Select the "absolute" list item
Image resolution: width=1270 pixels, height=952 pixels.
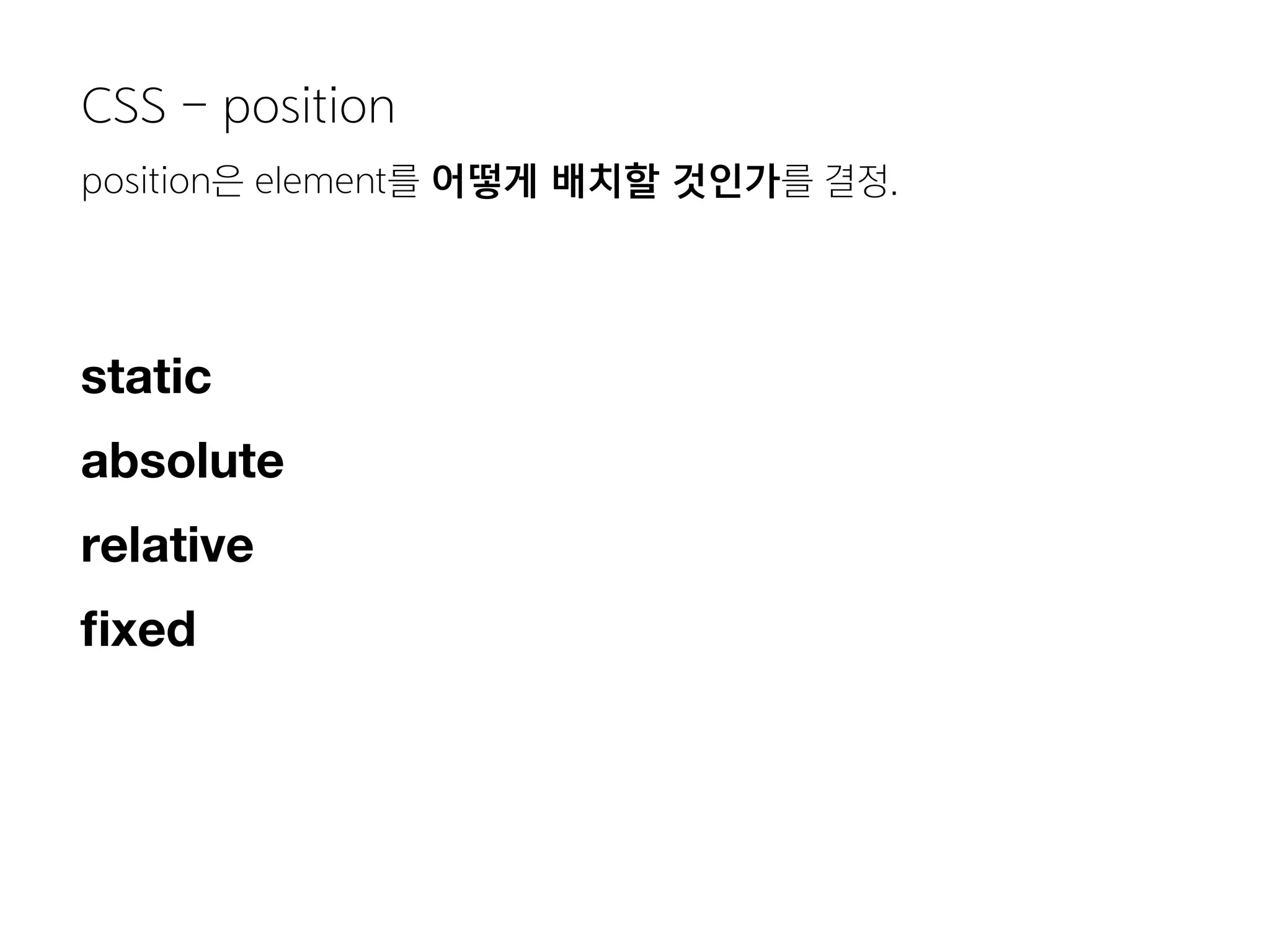click(x=182, y=461)
